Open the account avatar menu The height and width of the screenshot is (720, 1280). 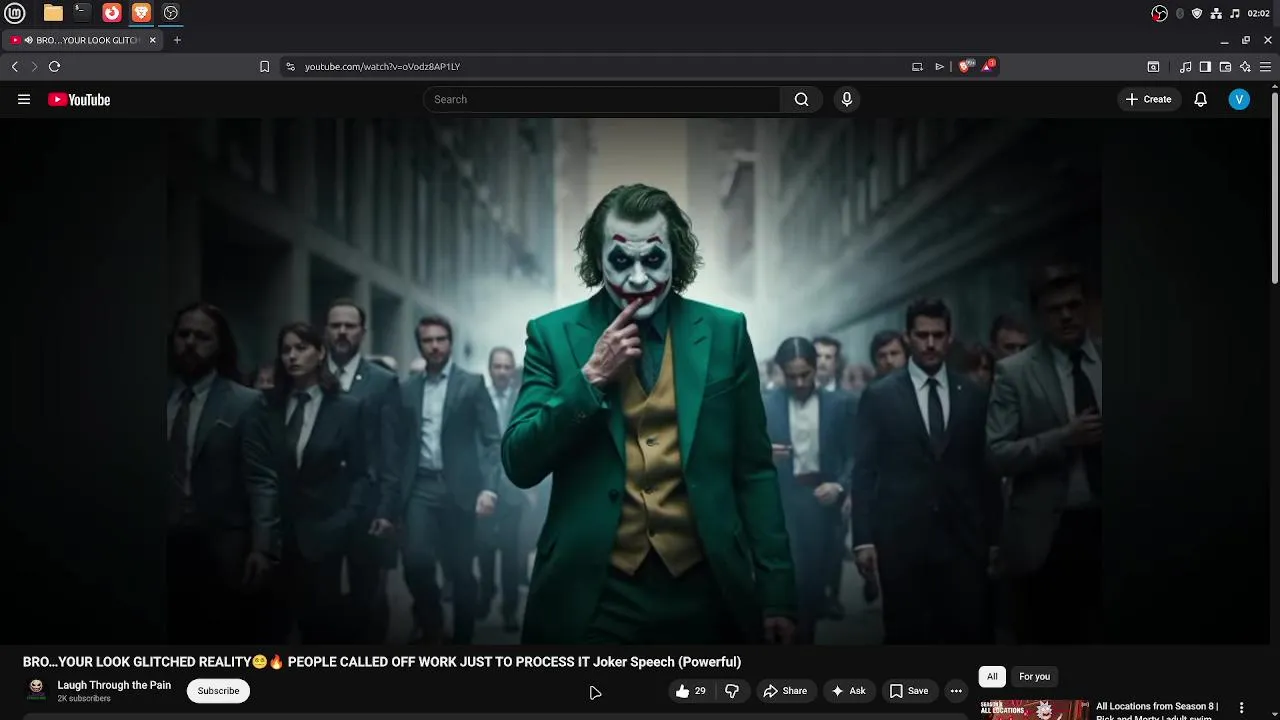1239,99
